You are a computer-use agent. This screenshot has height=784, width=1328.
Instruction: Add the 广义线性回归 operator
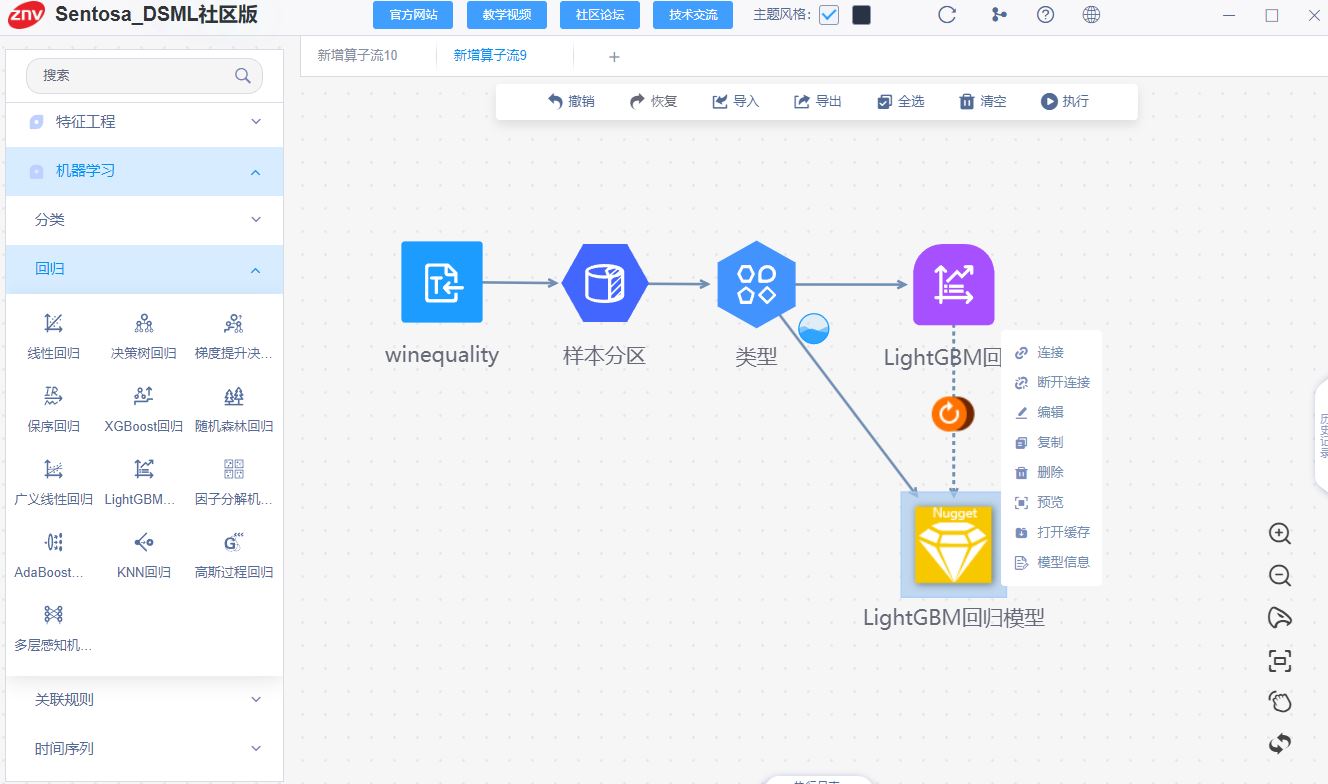[x=54, y=482]
